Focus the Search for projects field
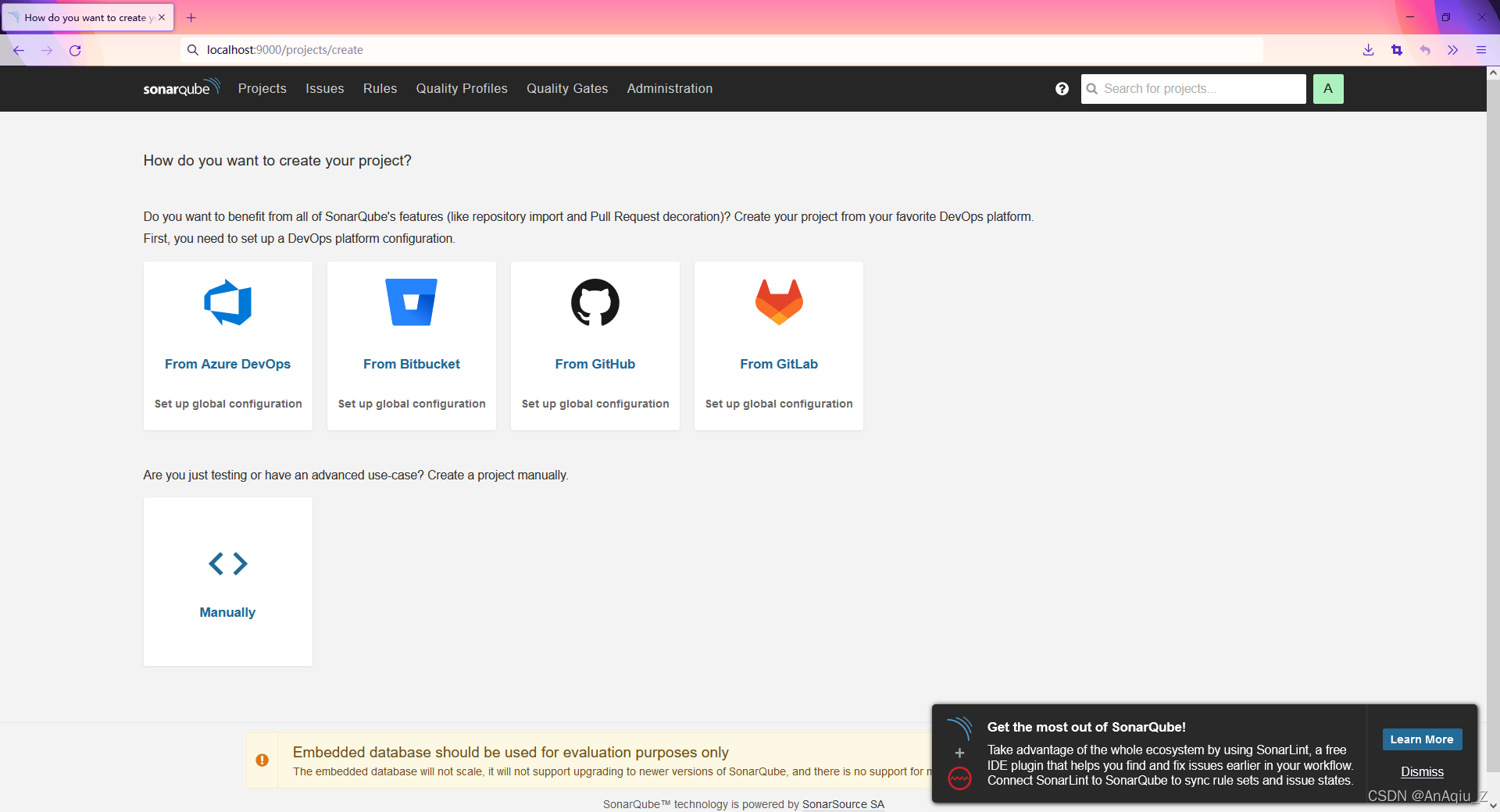This screenshot has height=812, width=1500. [x=1194, y=89]
